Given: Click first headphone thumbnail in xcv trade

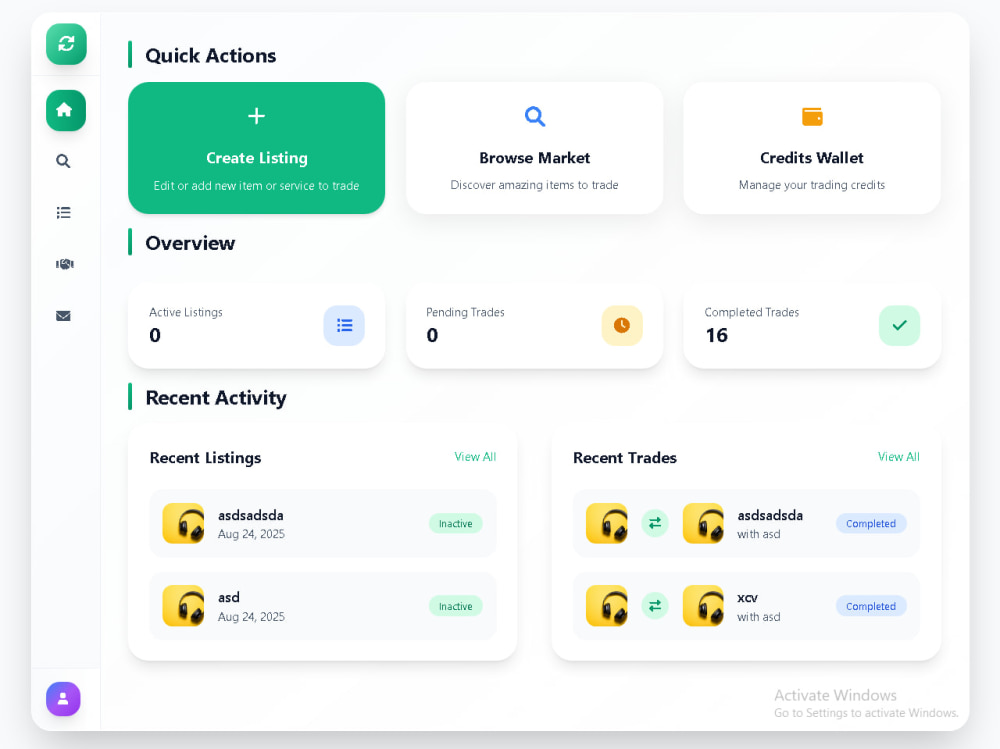Looking at the screenshot, I should coord(607,605).
